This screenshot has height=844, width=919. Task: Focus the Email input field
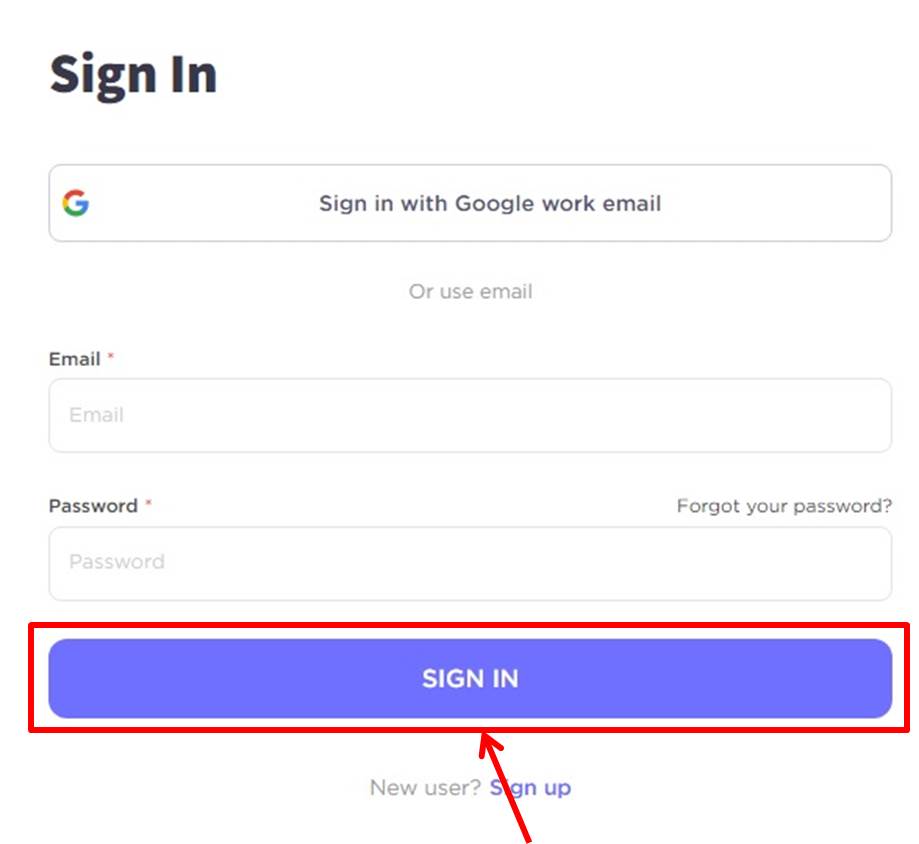click(x=470, y=415)
